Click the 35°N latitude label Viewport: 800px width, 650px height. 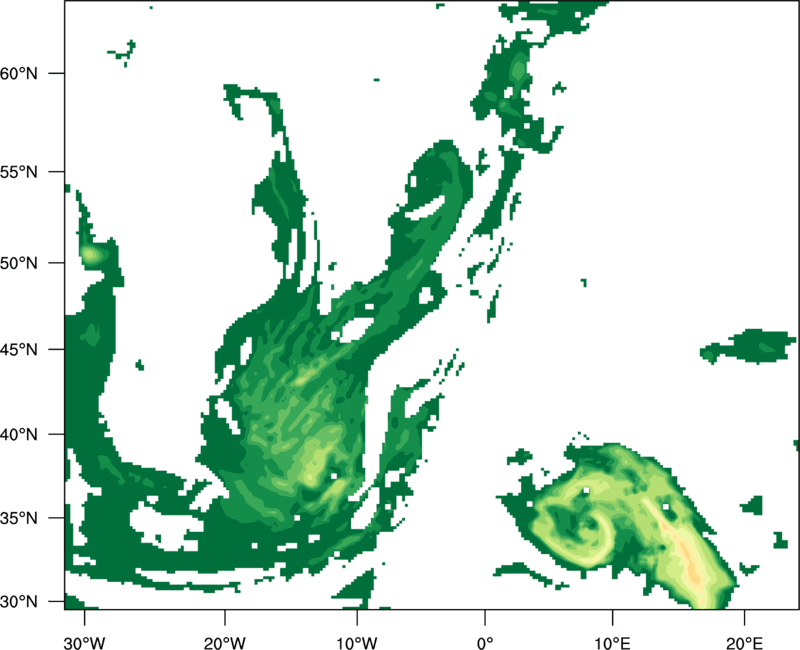point(19,518)
